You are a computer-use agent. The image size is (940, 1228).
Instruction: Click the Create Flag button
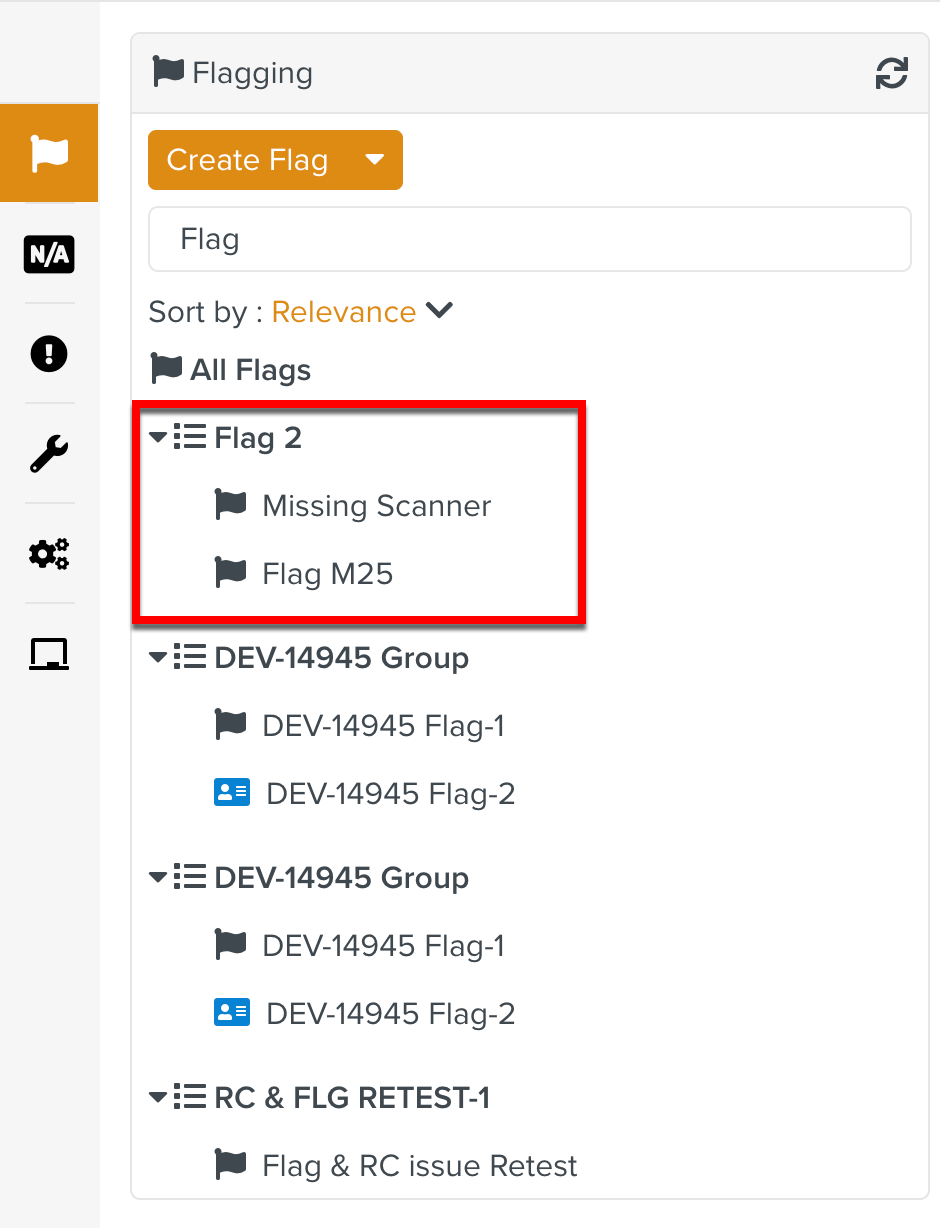[x=247, y=160]
